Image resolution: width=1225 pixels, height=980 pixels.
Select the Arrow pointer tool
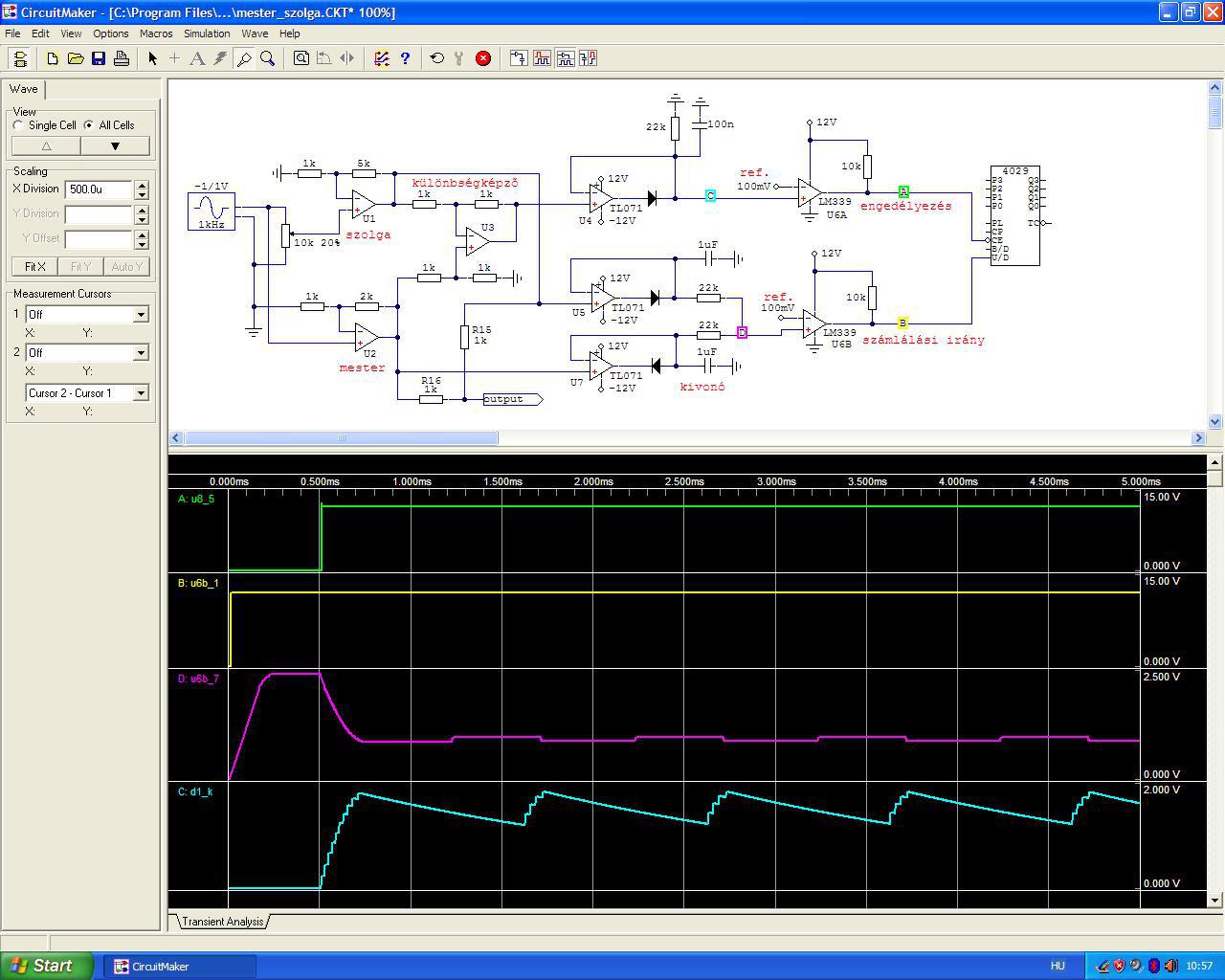(152, 58)
